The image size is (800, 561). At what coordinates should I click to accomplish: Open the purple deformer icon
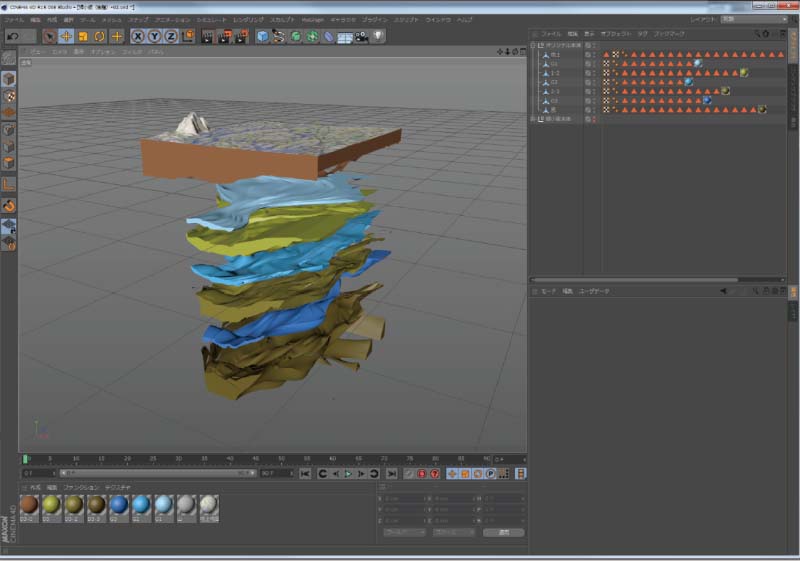(x=329, y=37)
